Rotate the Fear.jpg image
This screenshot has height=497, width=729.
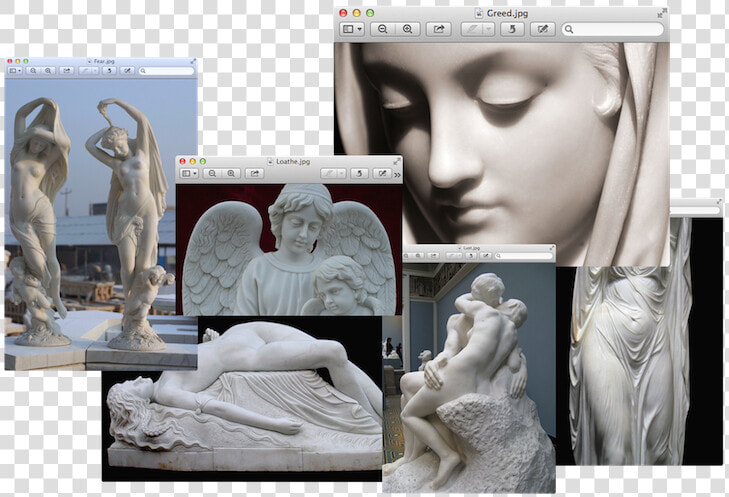(109, 71)
